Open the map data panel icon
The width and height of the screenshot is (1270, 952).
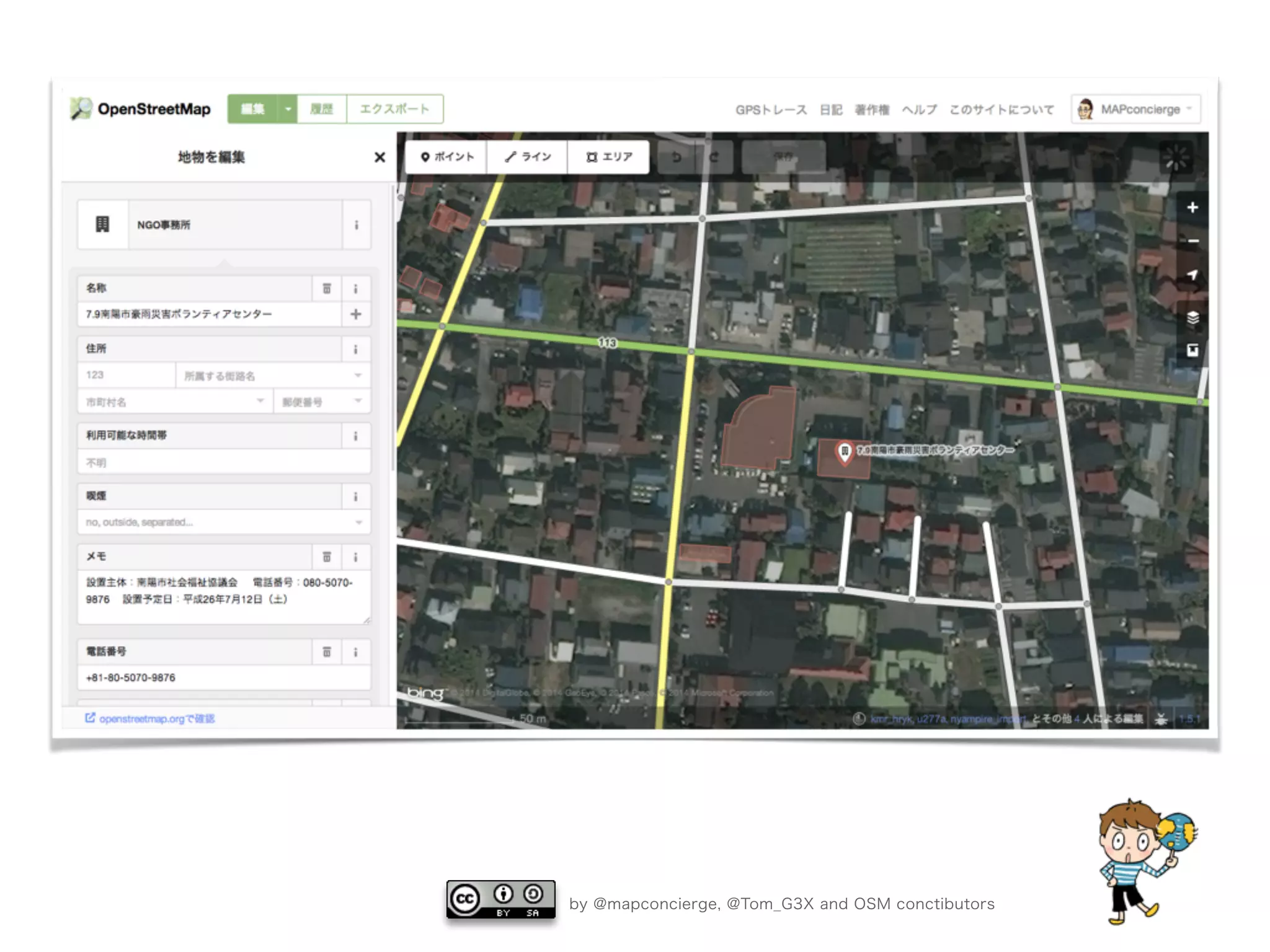click(1192, 351)
